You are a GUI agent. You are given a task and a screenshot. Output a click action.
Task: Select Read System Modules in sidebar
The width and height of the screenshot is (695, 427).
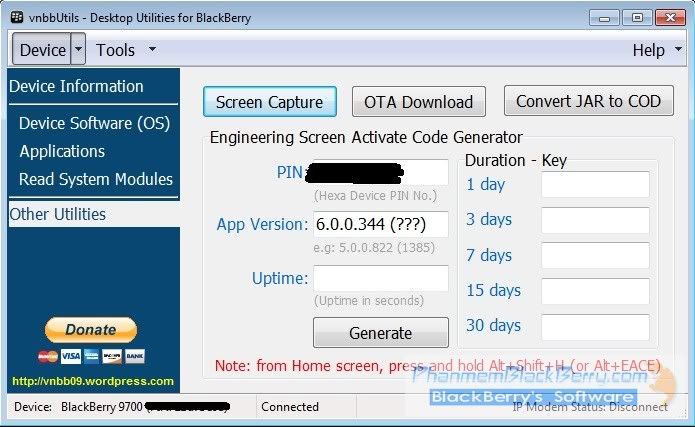96,179
